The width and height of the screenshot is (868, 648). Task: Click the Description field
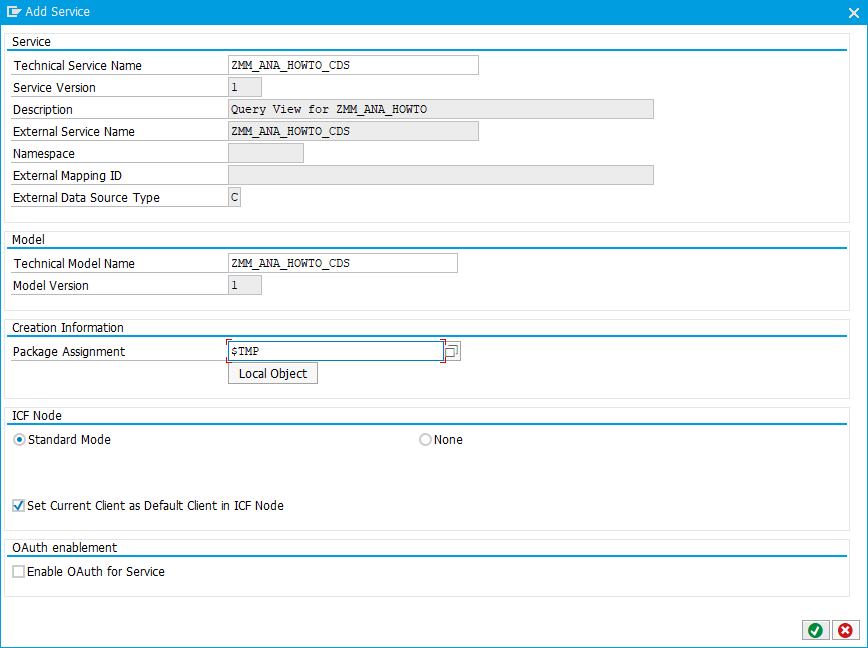click(441, 110)
